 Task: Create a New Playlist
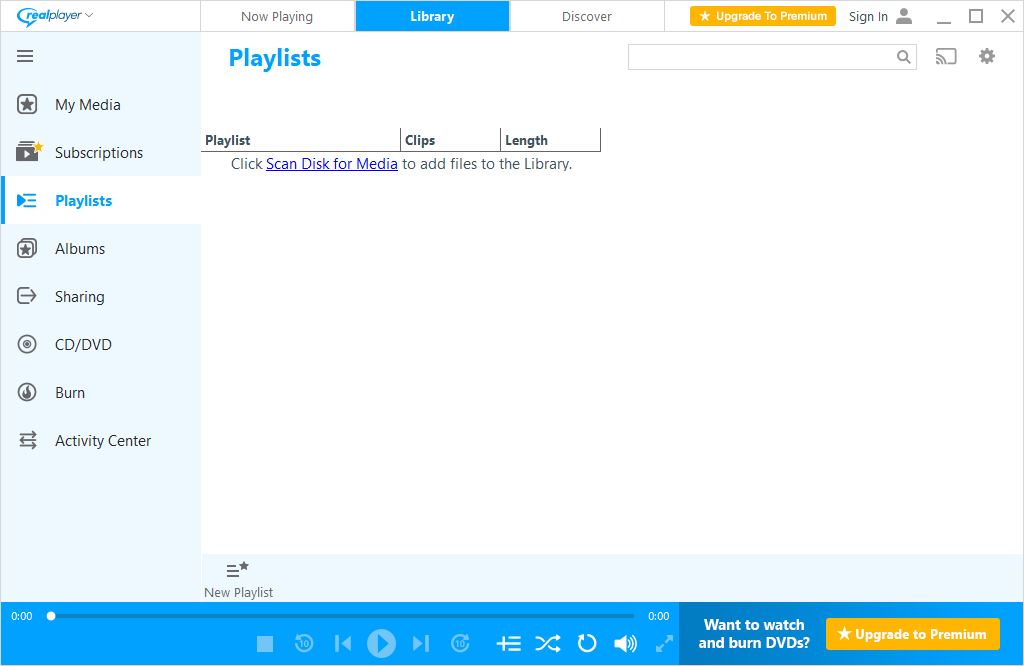[238, 580]
